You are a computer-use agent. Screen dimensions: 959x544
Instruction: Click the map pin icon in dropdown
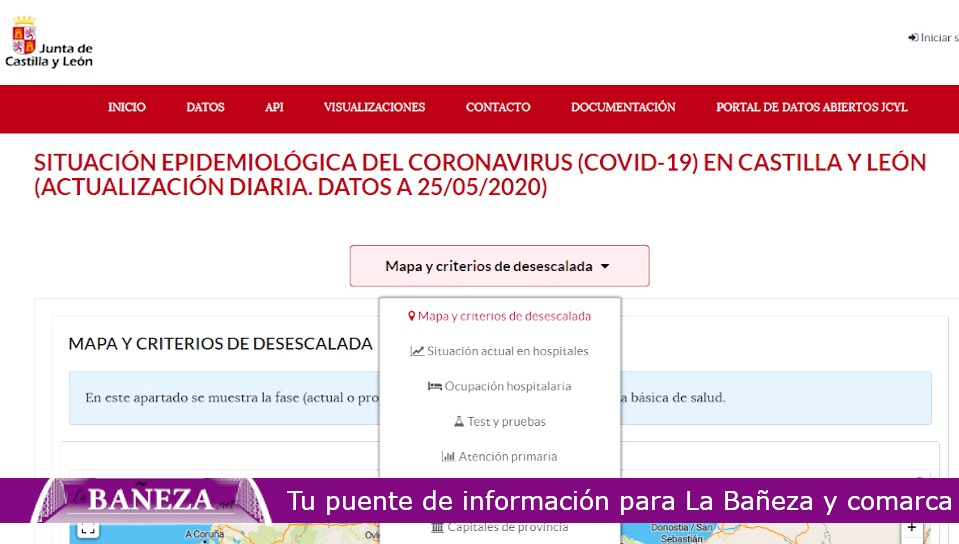[411, 316]
